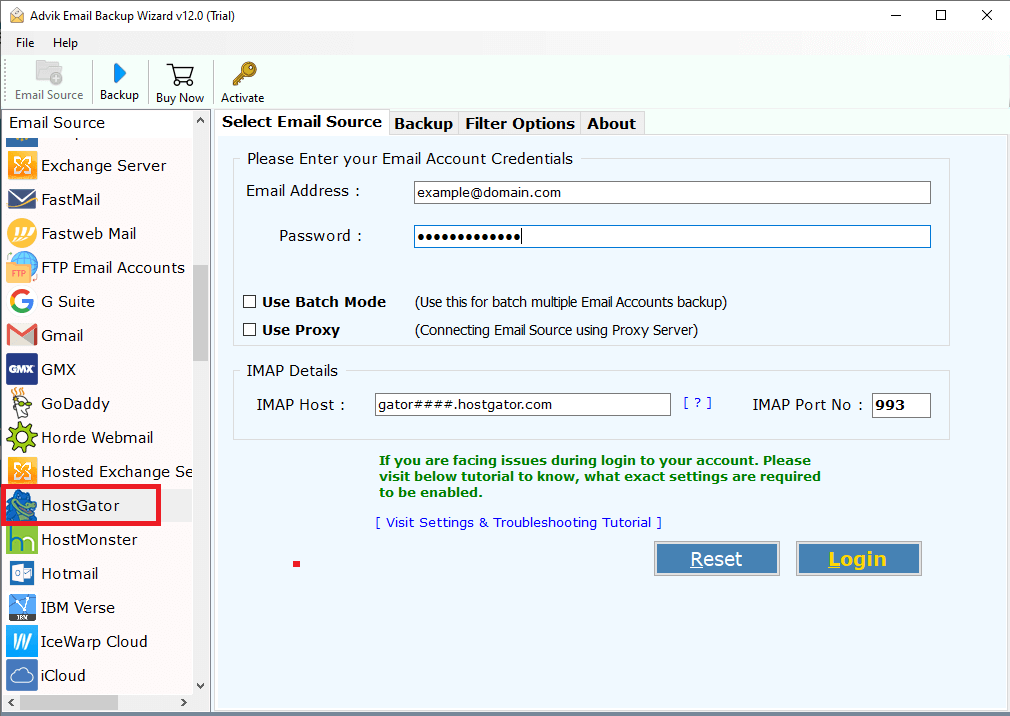Select the Fastweb Mail list label

89,234
